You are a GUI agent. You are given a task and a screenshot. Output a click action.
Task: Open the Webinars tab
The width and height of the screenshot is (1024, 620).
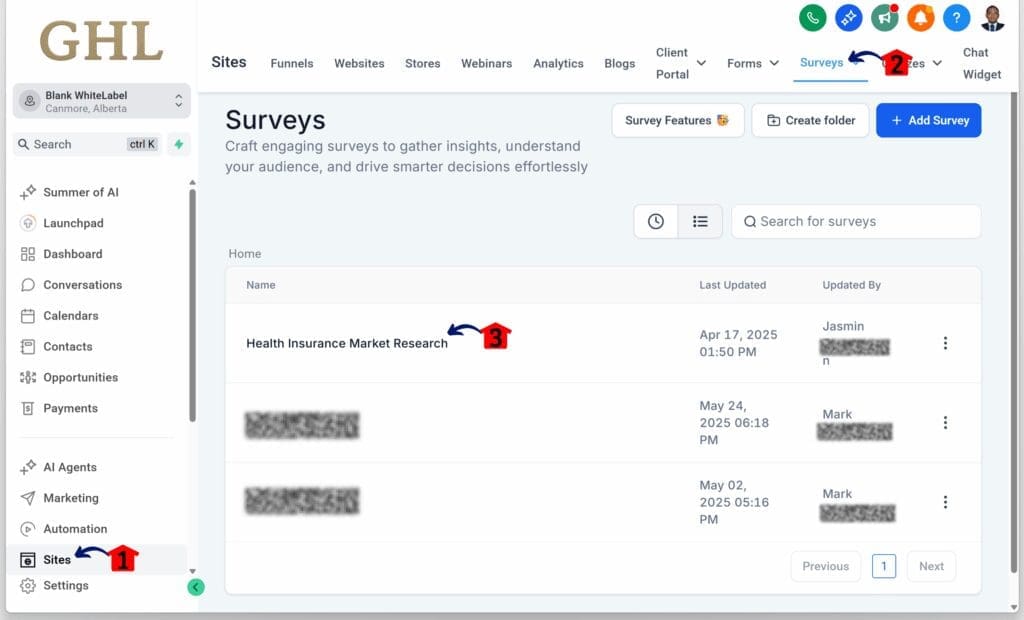tap(487, 63)
